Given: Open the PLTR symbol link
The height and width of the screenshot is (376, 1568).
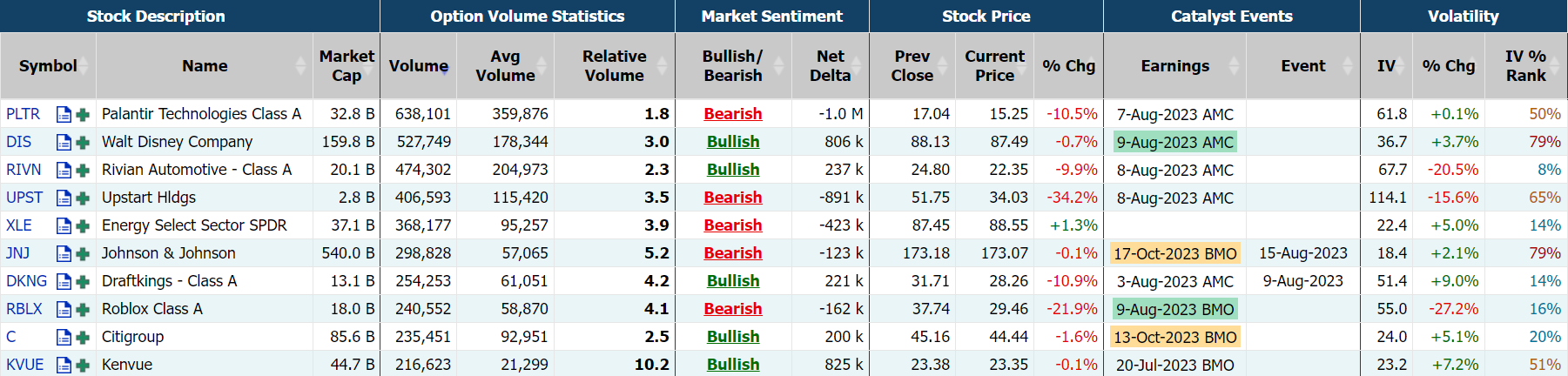Looking at the screenshot, I should [23, 114].
